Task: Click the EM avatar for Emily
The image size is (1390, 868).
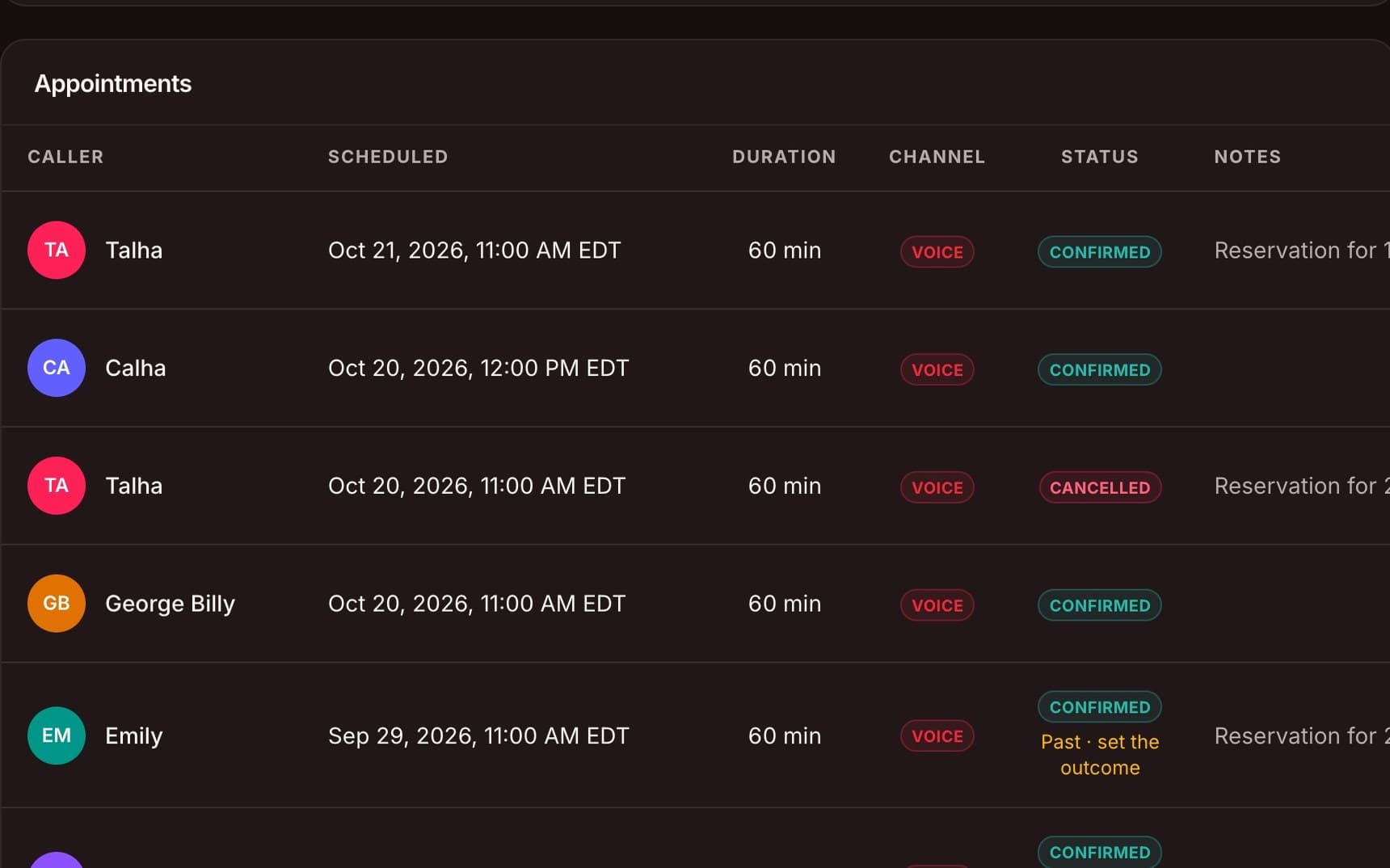Action: click(57, 735)
